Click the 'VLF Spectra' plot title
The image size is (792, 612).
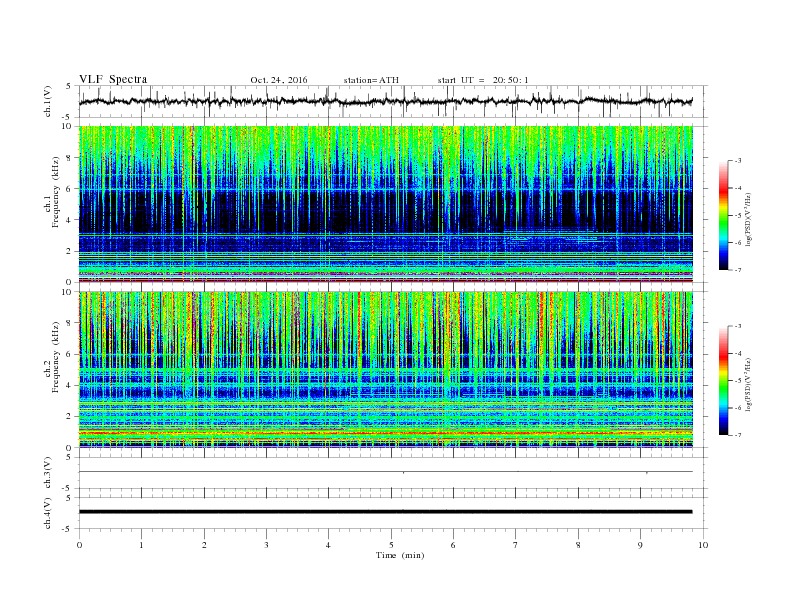(113, 79)
